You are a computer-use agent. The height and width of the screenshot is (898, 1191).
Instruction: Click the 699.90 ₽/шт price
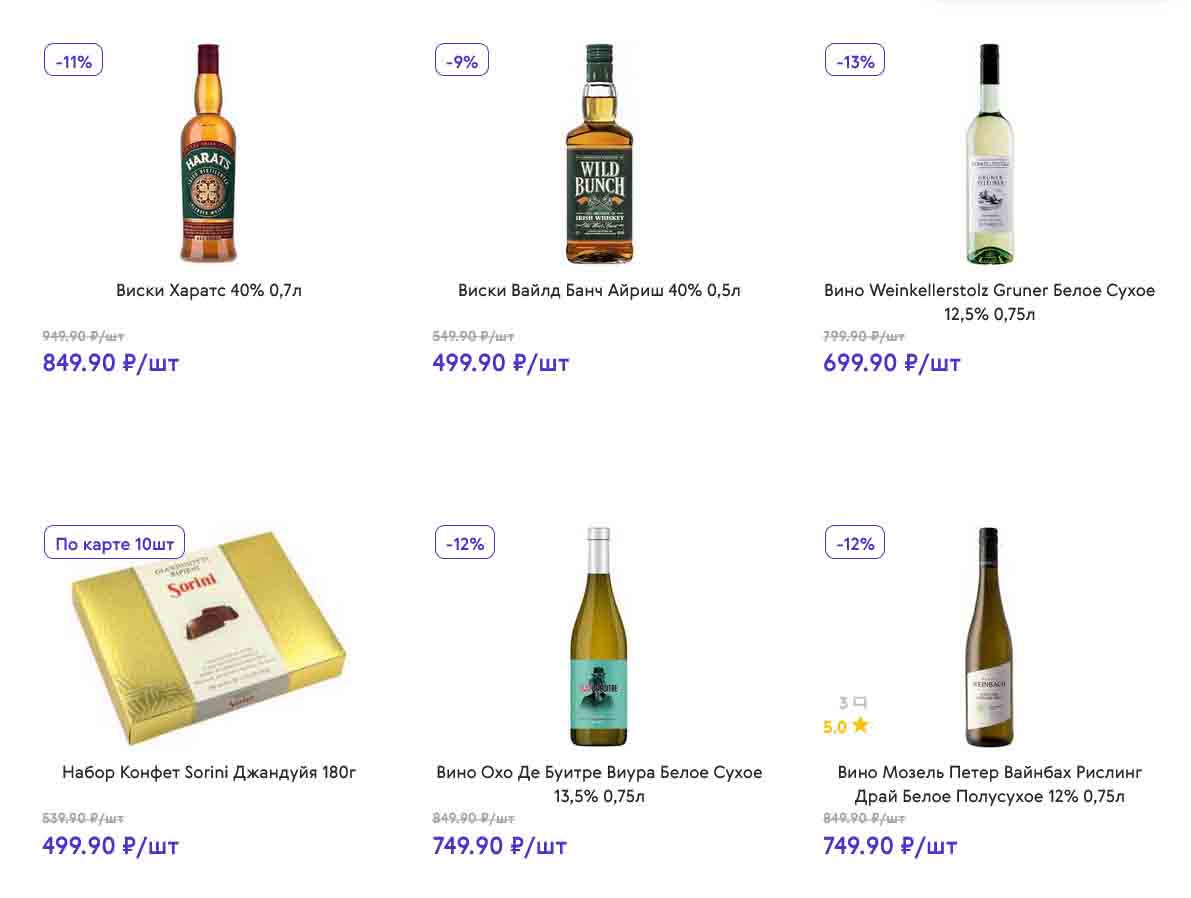tap(891, 363)
